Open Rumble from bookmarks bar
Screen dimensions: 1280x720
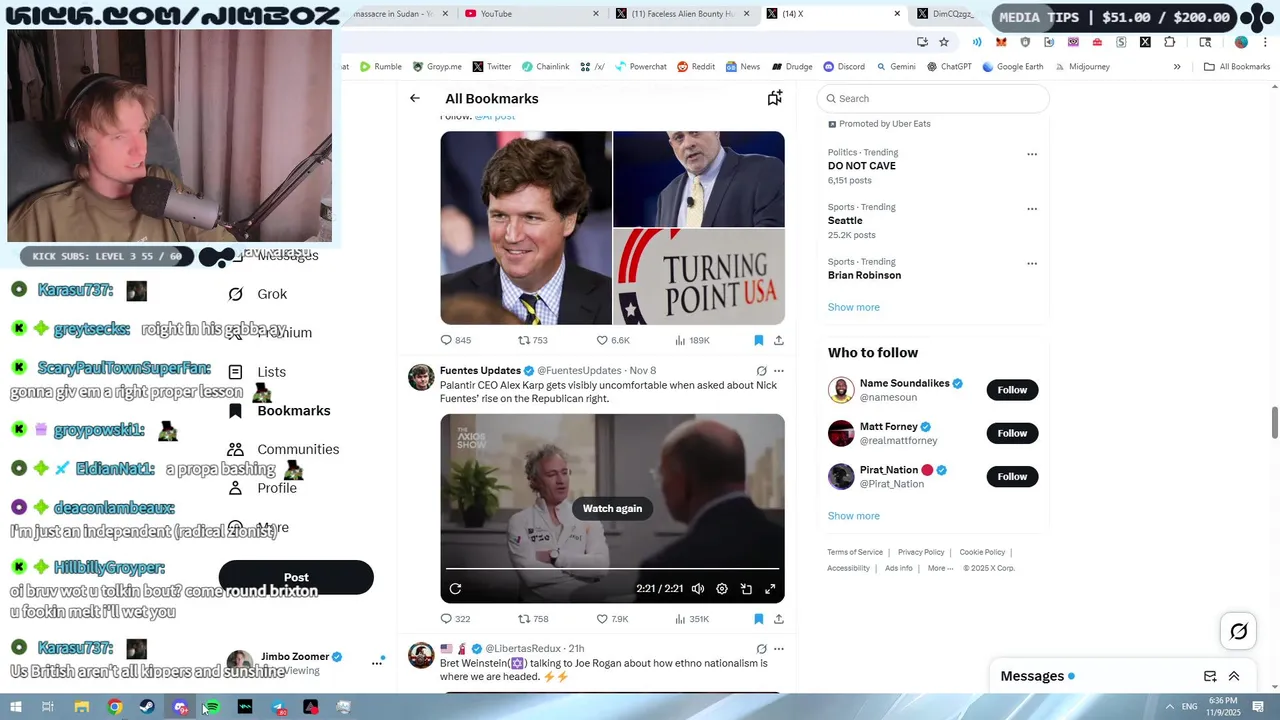[x=381, y=67]
